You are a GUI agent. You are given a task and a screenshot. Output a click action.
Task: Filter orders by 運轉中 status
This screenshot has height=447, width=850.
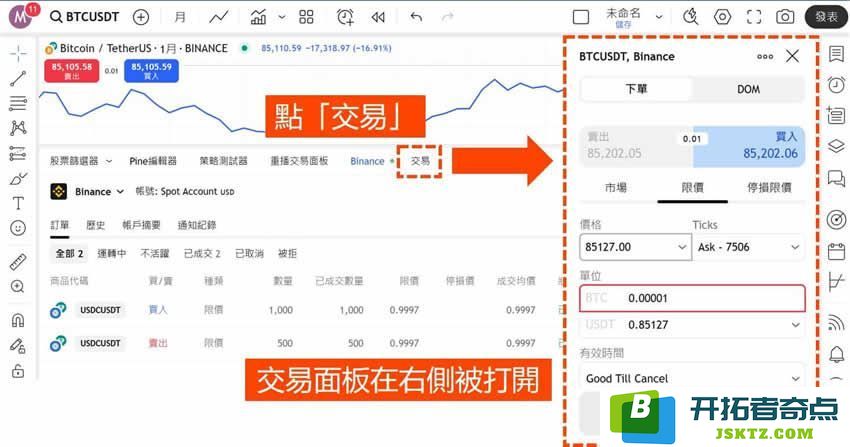(112, 254)
